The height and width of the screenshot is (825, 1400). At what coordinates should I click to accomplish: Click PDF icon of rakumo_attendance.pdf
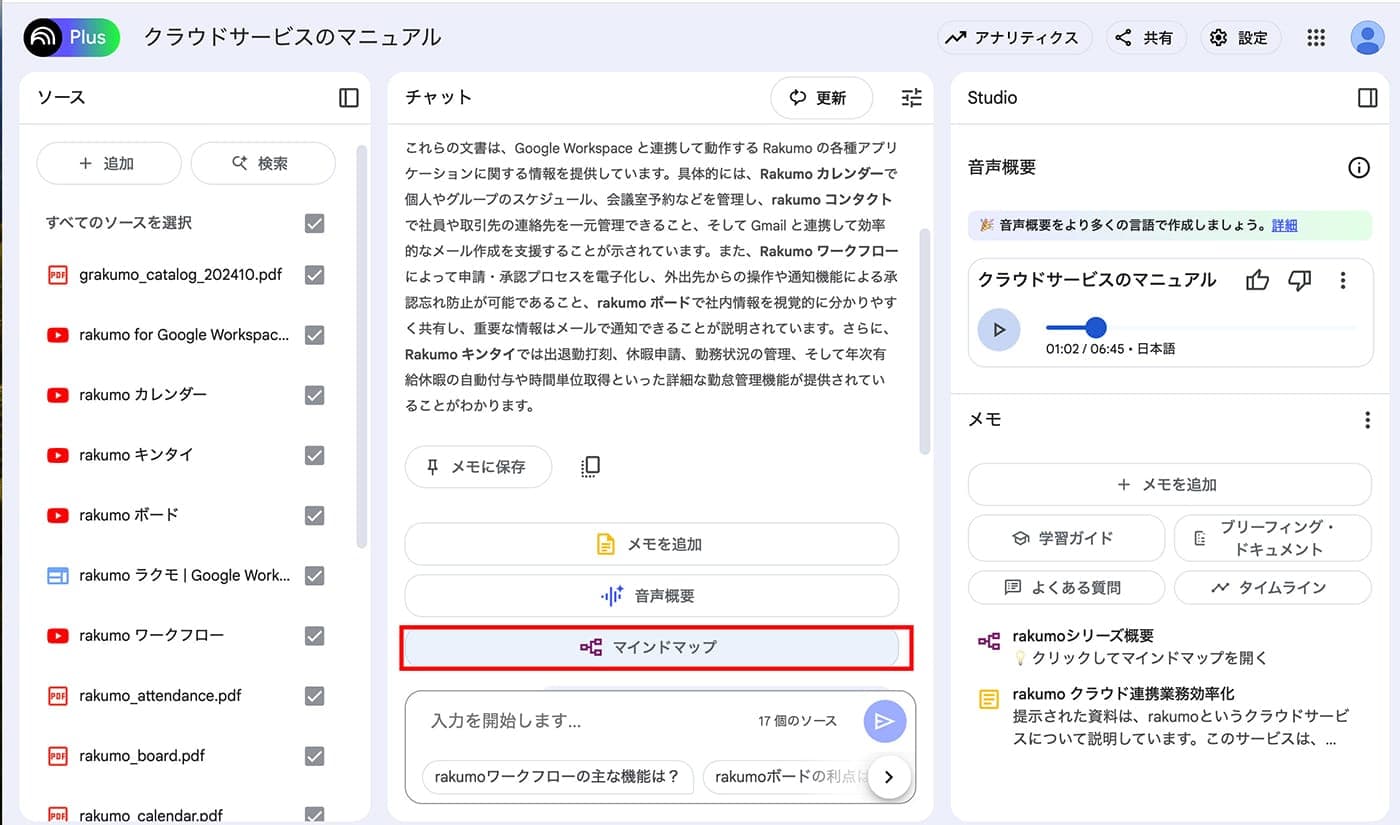[x=58, y=695]
